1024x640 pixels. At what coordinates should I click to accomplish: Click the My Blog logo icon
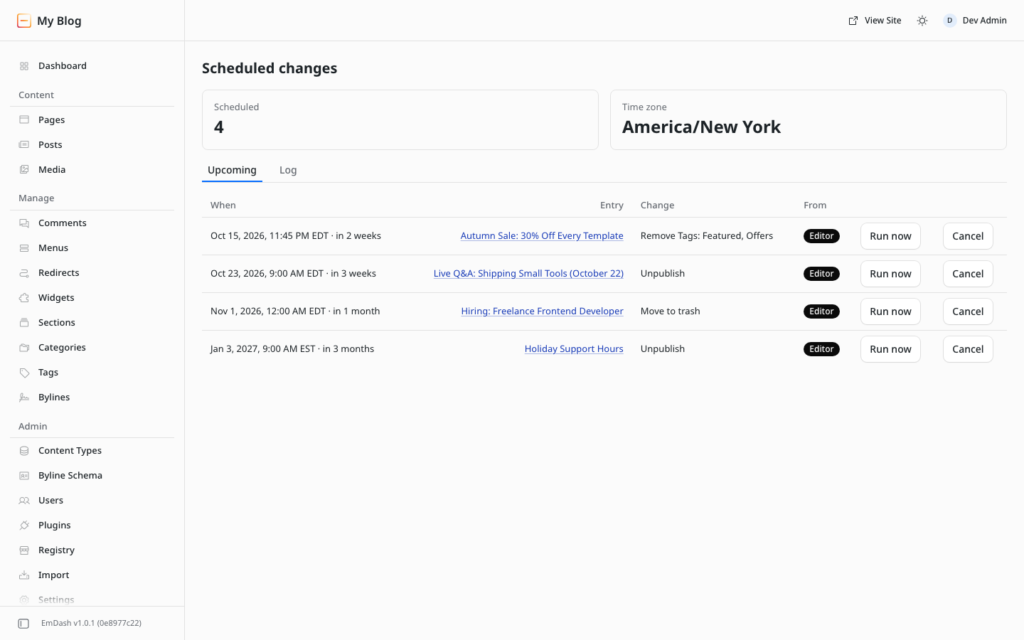click(x=24, y=21)
